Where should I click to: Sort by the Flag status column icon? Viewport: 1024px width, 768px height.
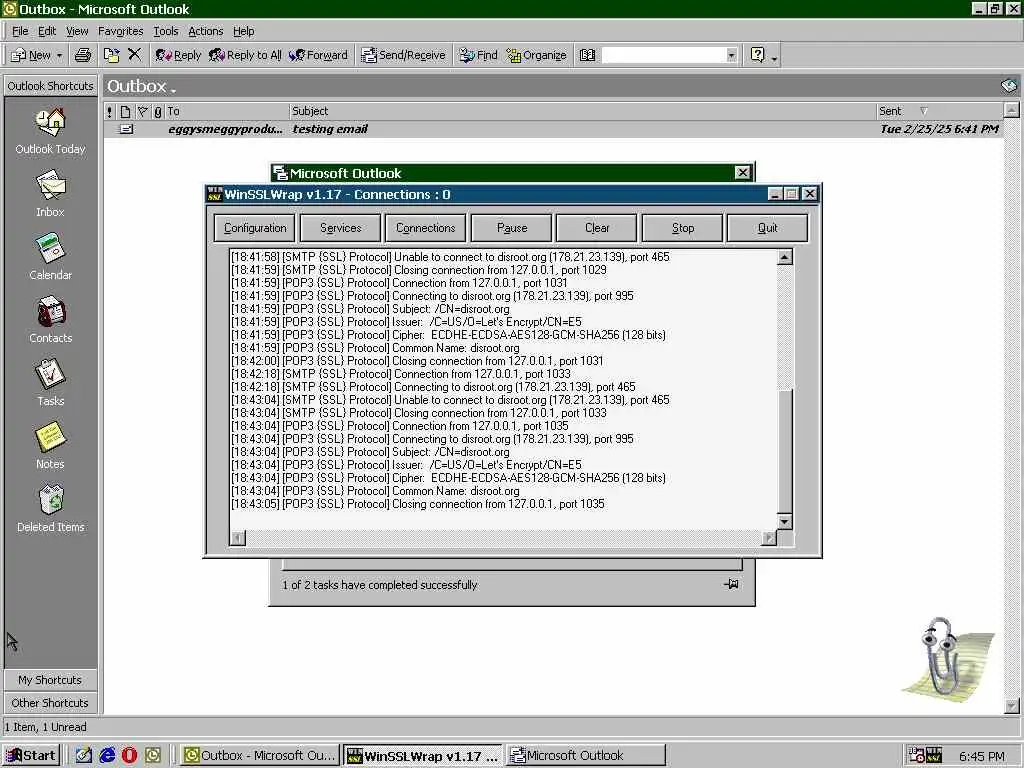pyautogui.click(x=142, y=112)
